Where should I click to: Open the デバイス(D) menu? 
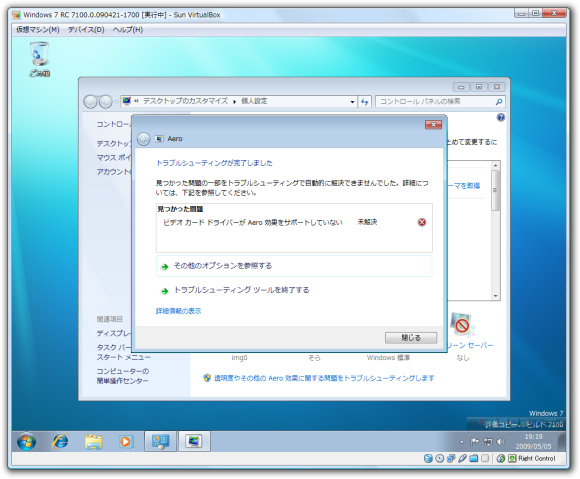tap(86, 30)
